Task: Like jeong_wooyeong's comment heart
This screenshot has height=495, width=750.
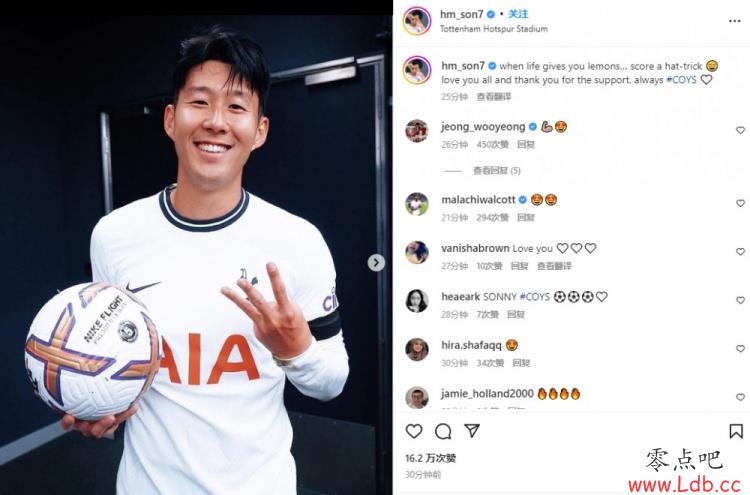Action: tap(740, 130)
